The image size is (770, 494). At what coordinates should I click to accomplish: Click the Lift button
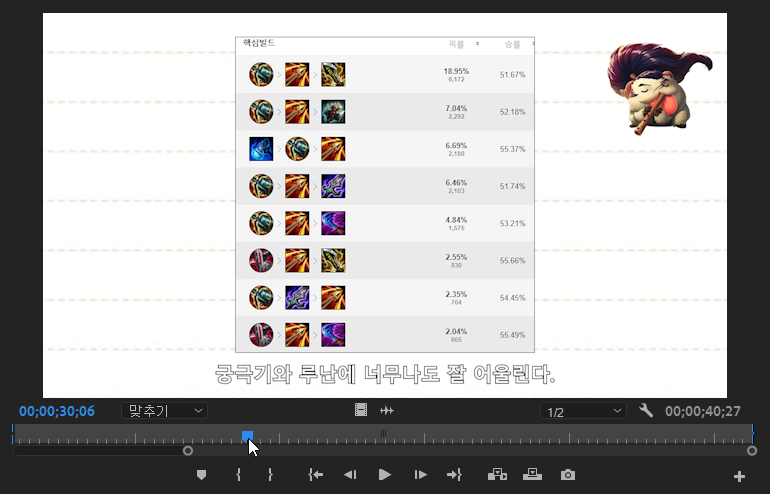coord(497,475)
